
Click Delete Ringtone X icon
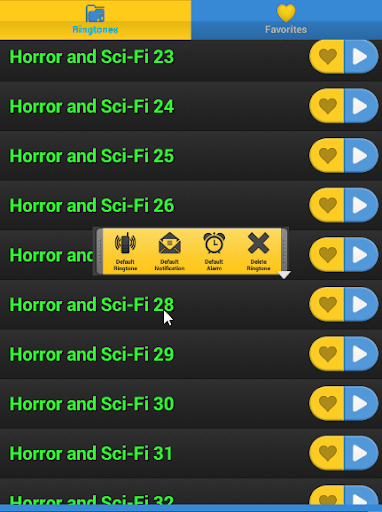pos(258,252)
